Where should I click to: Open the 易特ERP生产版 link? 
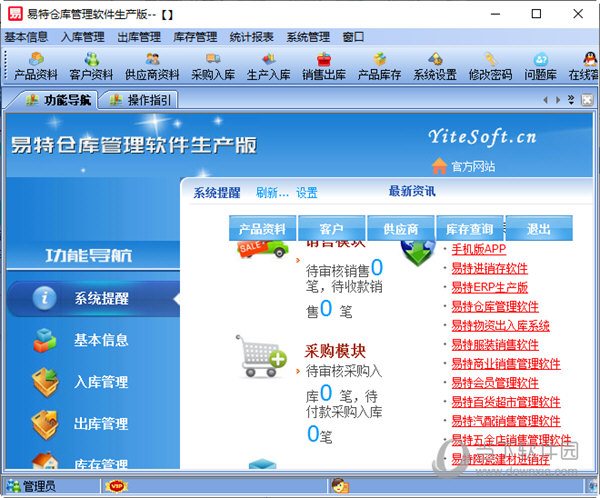pyautogui.click(x=489, y=287)
